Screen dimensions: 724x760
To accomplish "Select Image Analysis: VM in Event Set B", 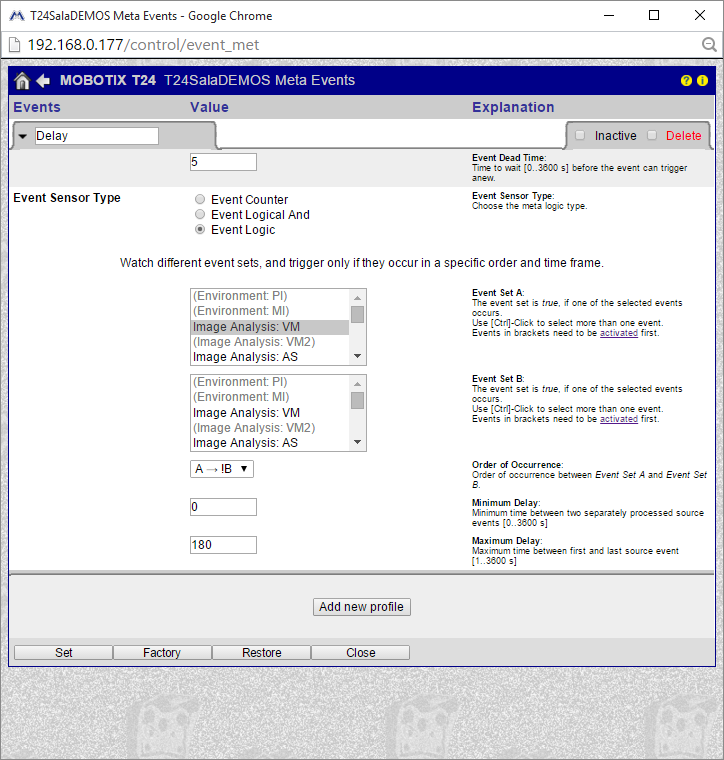I will [270, 412].
